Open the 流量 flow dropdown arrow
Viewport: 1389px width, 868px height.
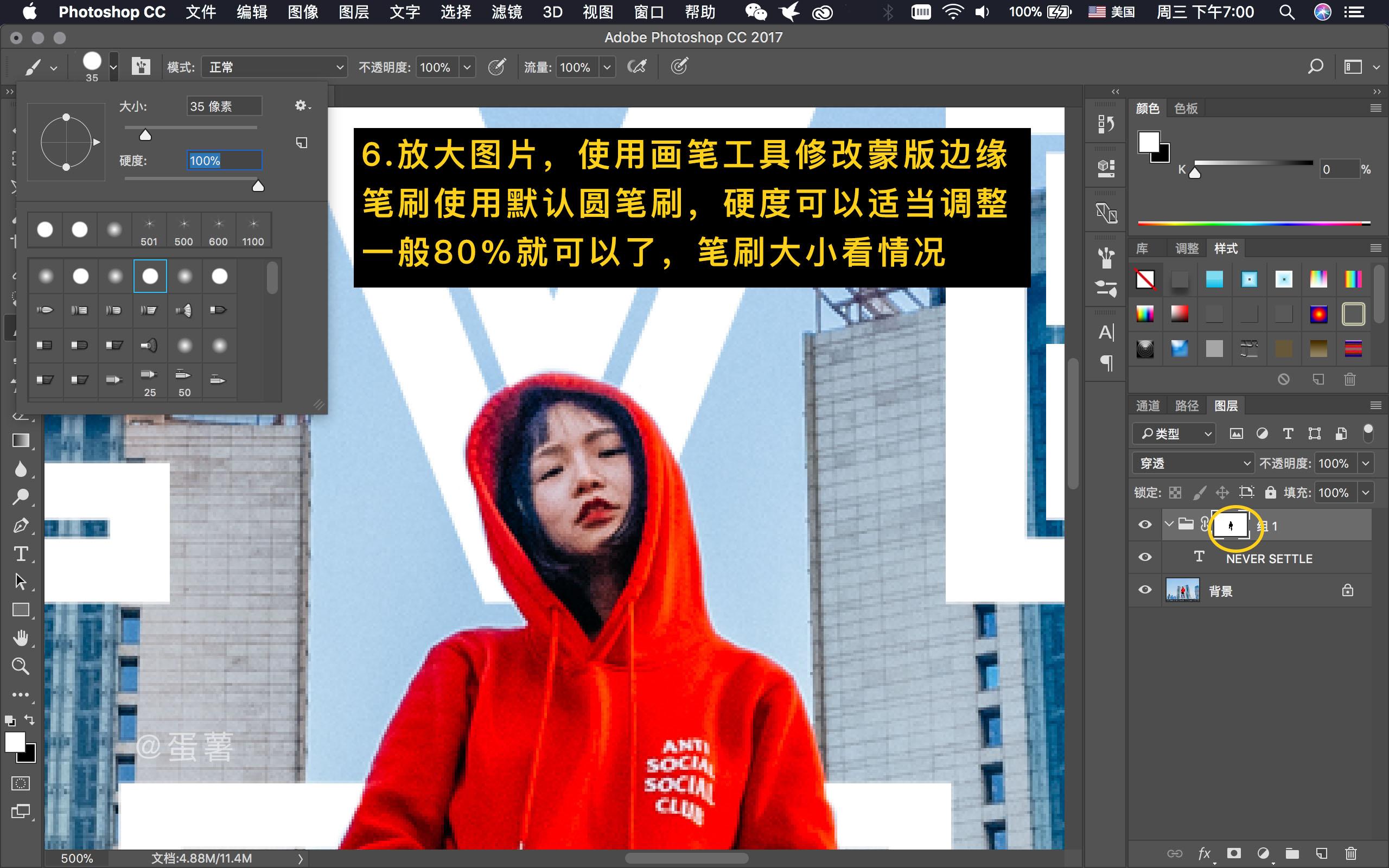(x=607, y=67)
